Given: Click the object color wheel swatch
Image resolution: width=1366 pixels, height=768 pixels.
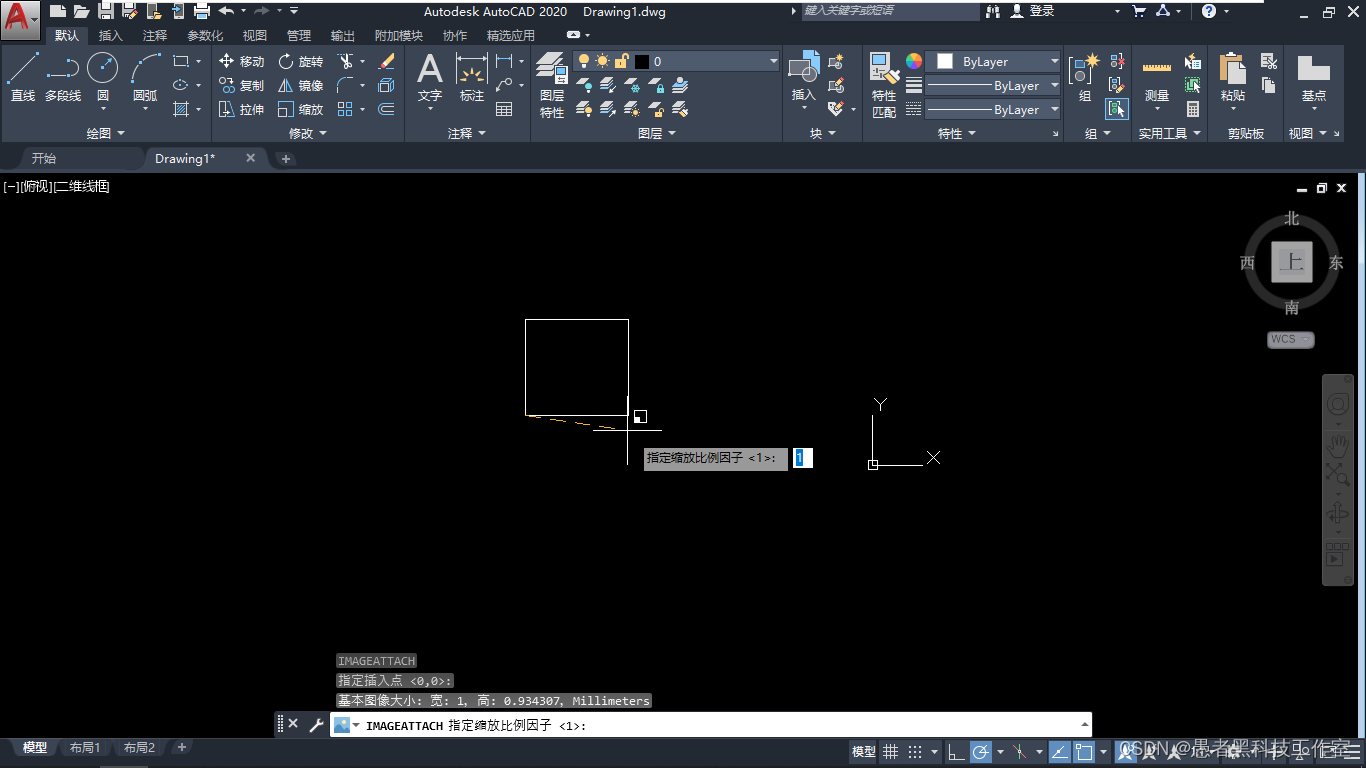Looking at the screenshot, I should (x=914, y=61).
